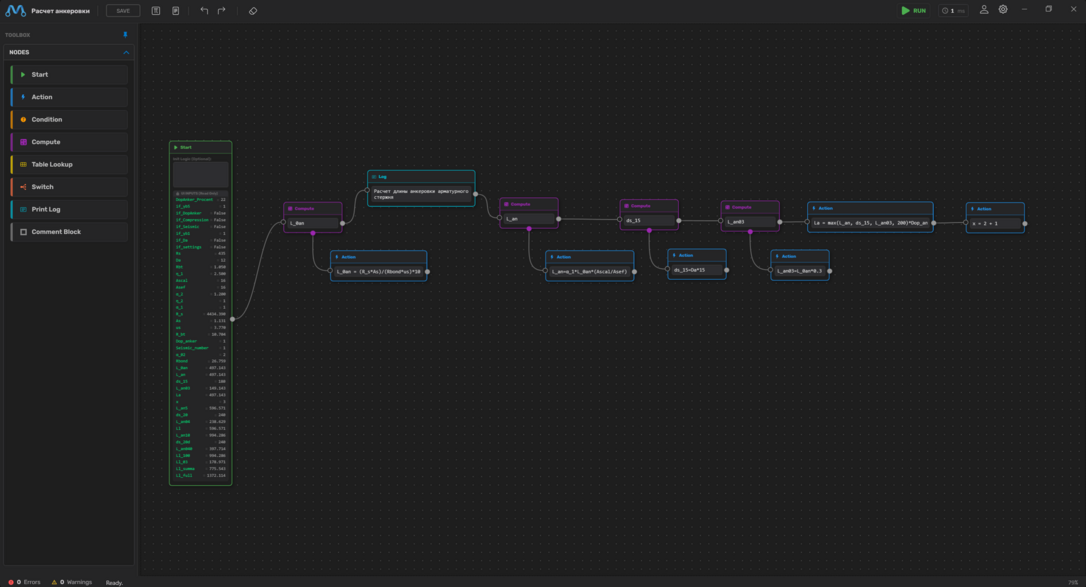Screen dimensions: 1086x587
Task: Select the Table Lookup node in toolbox
Action: tap(69, 165)
